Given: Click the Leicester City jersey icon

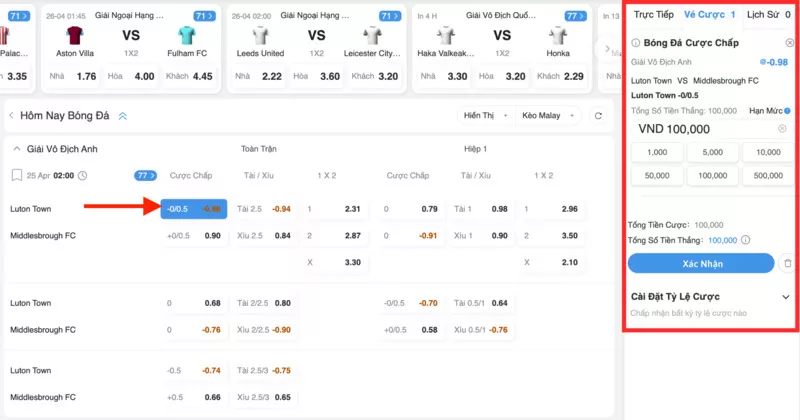Looking at the screenshot, I should tap(372, 35).
